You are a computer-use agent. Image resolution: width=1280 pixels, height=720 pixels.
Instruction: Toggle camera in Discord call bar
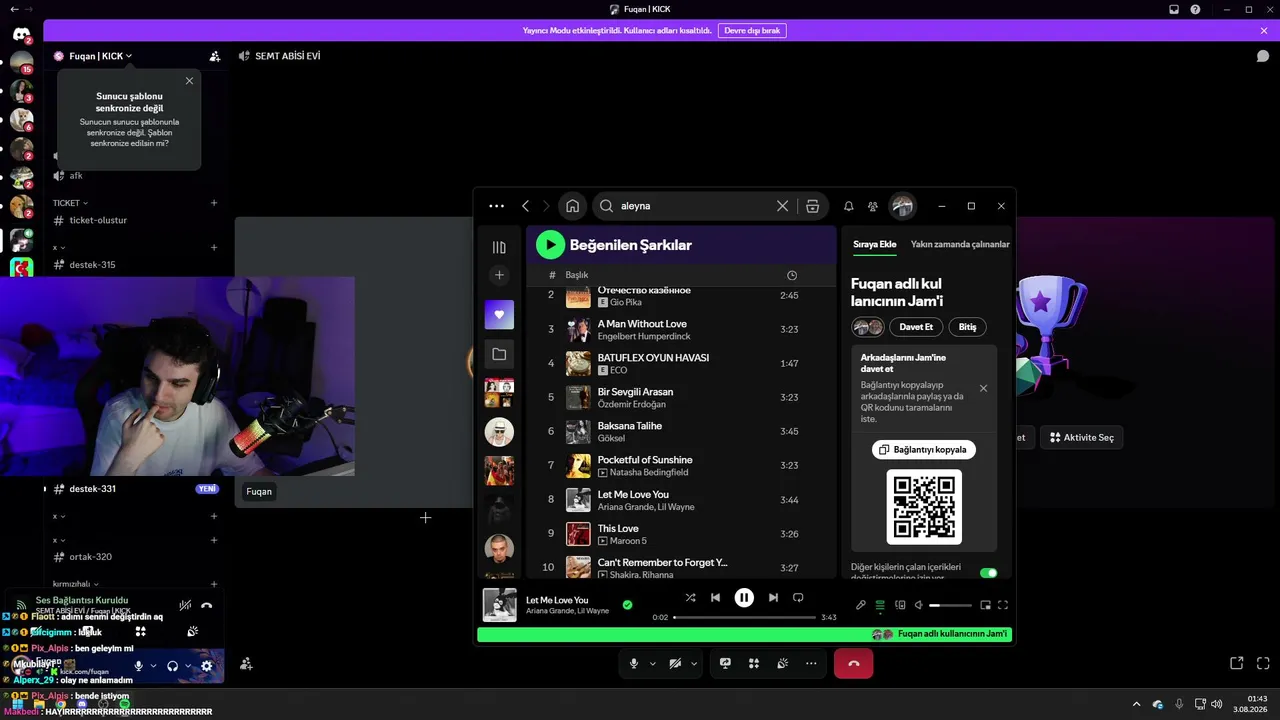pos(675,663)
